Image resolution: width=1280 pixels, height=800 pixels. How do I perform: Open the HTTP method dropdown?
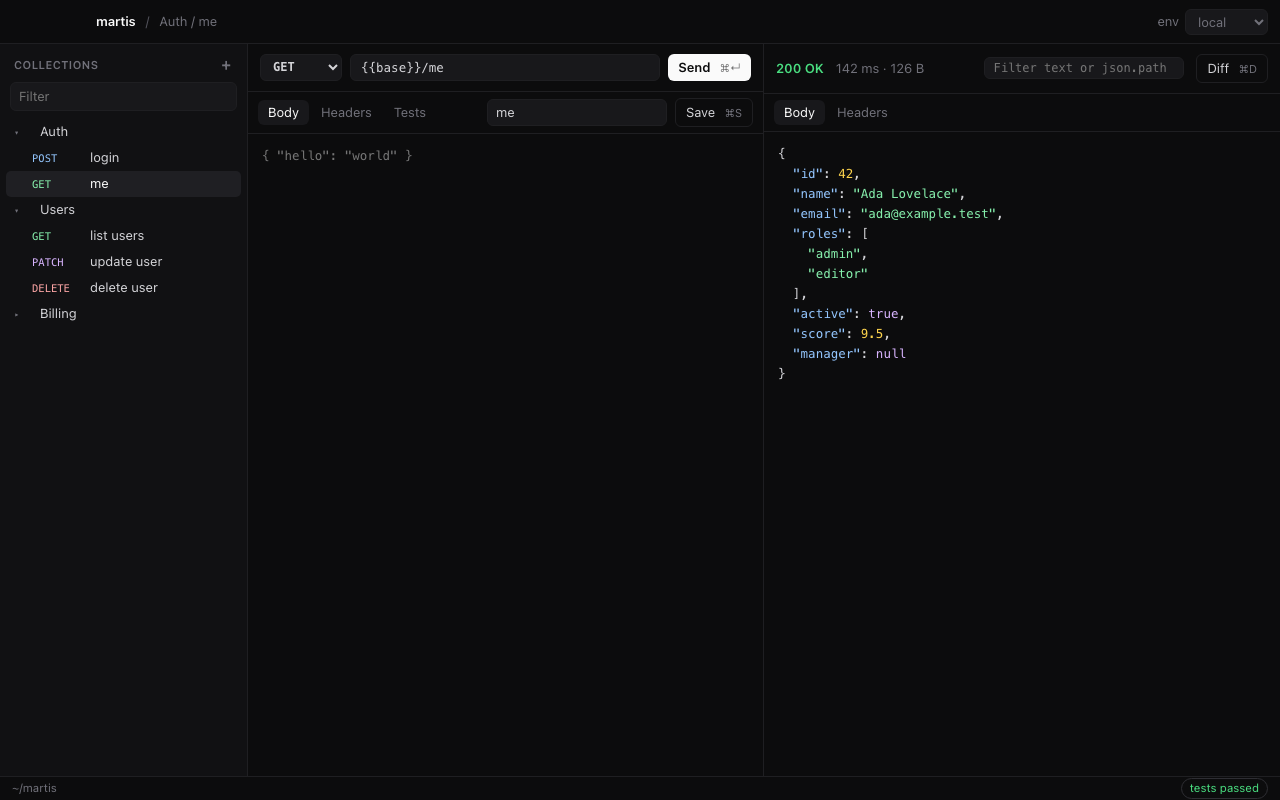click(x=301, y=67)
